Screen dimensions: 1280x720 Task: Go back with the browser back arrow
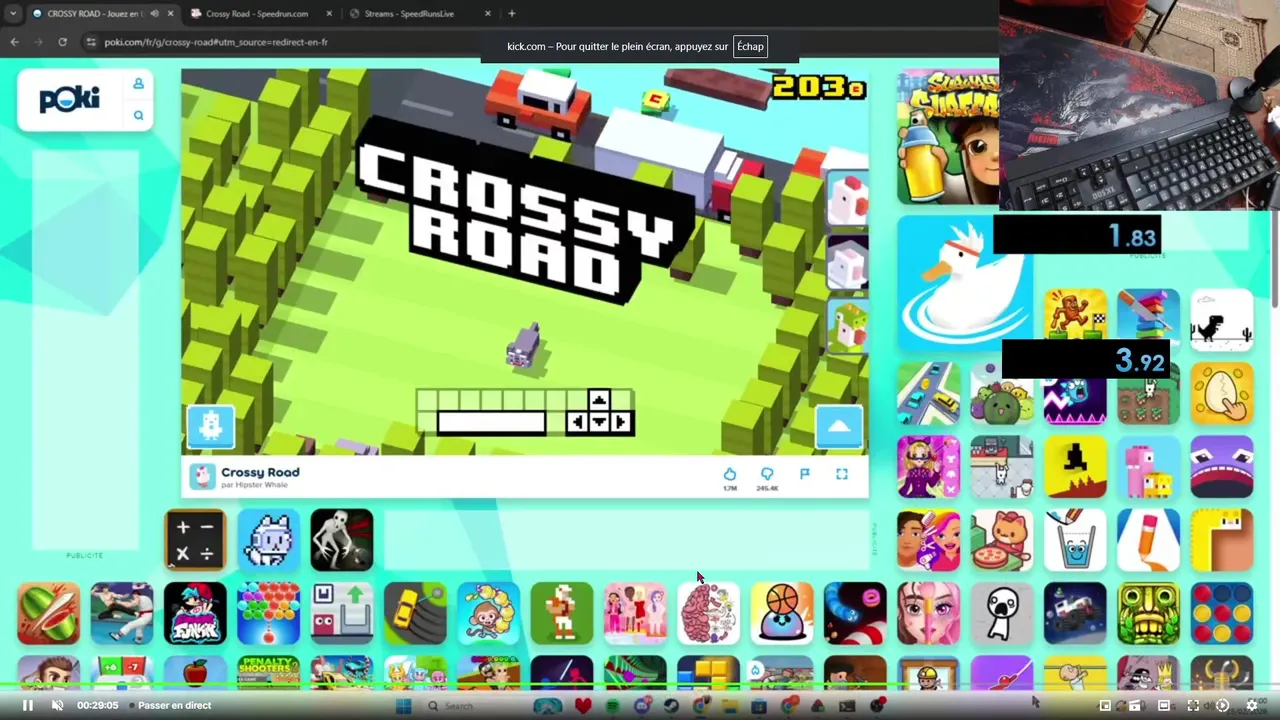click(x=14, y=42)
